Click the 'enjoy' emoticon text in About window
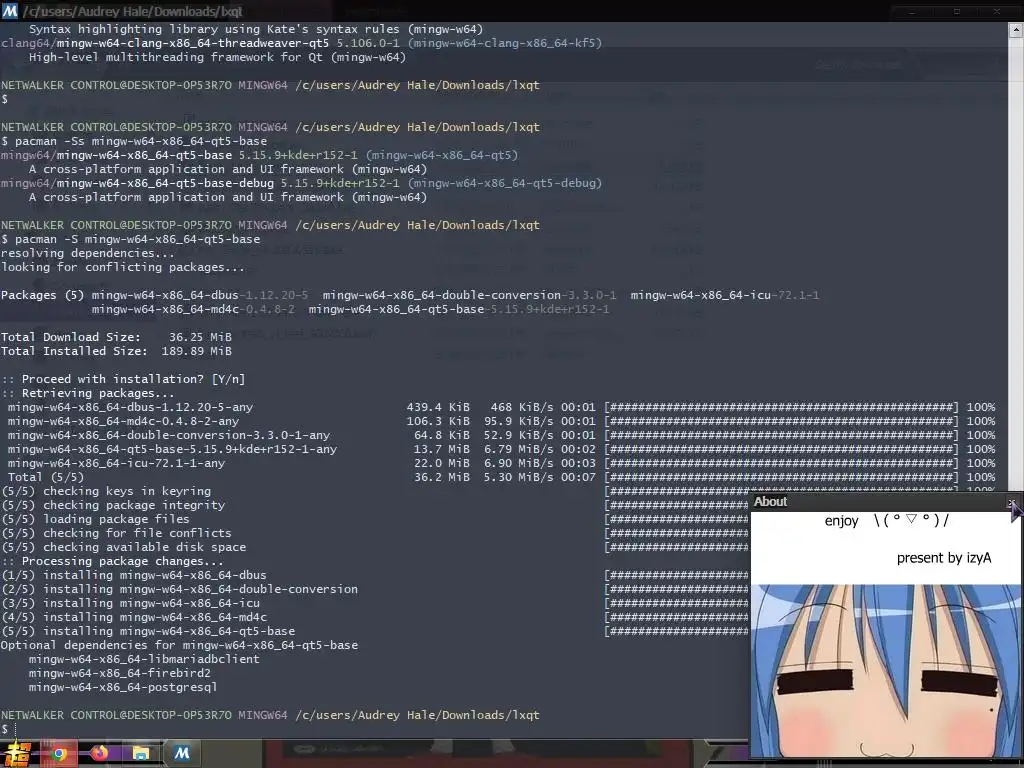The height and width of the screenshot is (768, 1024). click(886, 520)
